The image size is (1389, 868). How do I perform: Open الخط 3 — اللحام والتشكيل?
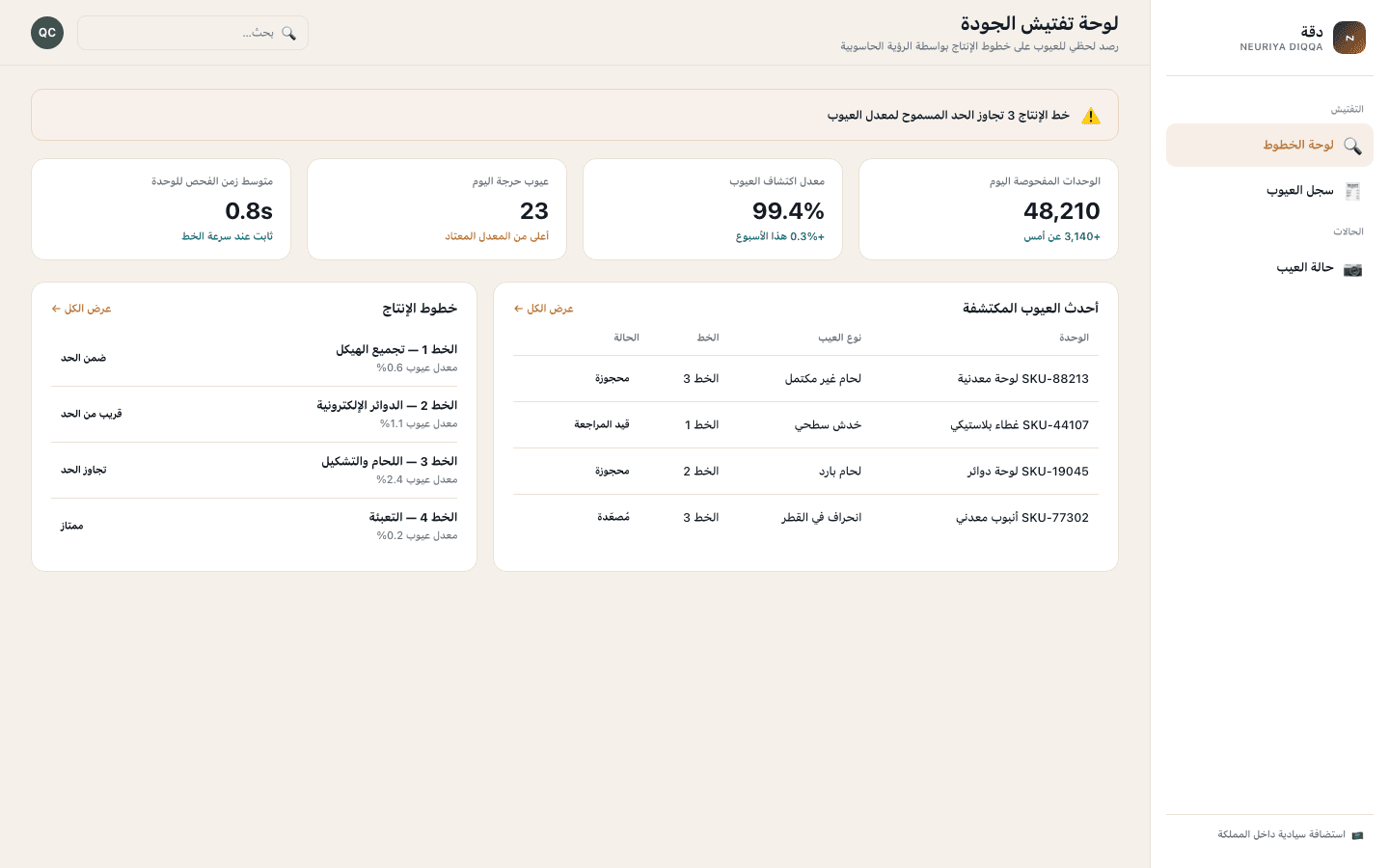coord(255,471)
